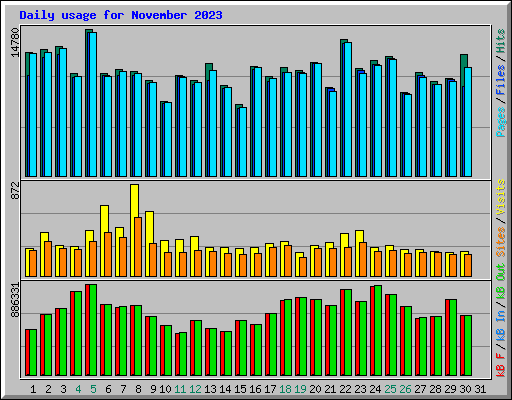The height and width of the screenshot is (400, 512).
Task: Click the 'Sites' legend label
Action: (x=501, y=242)
